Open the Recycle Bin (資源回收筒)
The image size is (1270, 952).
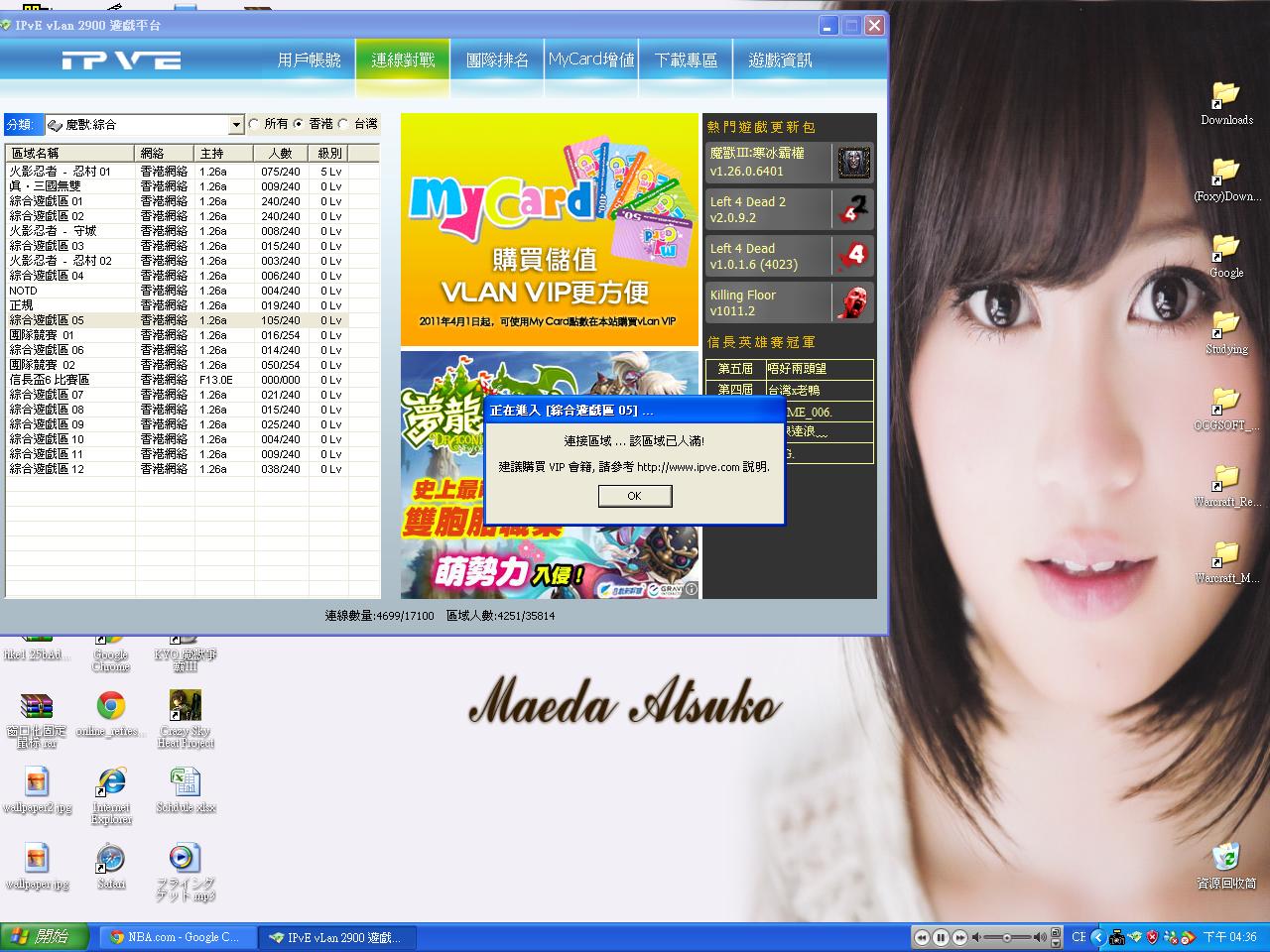tap(1226, 867)
